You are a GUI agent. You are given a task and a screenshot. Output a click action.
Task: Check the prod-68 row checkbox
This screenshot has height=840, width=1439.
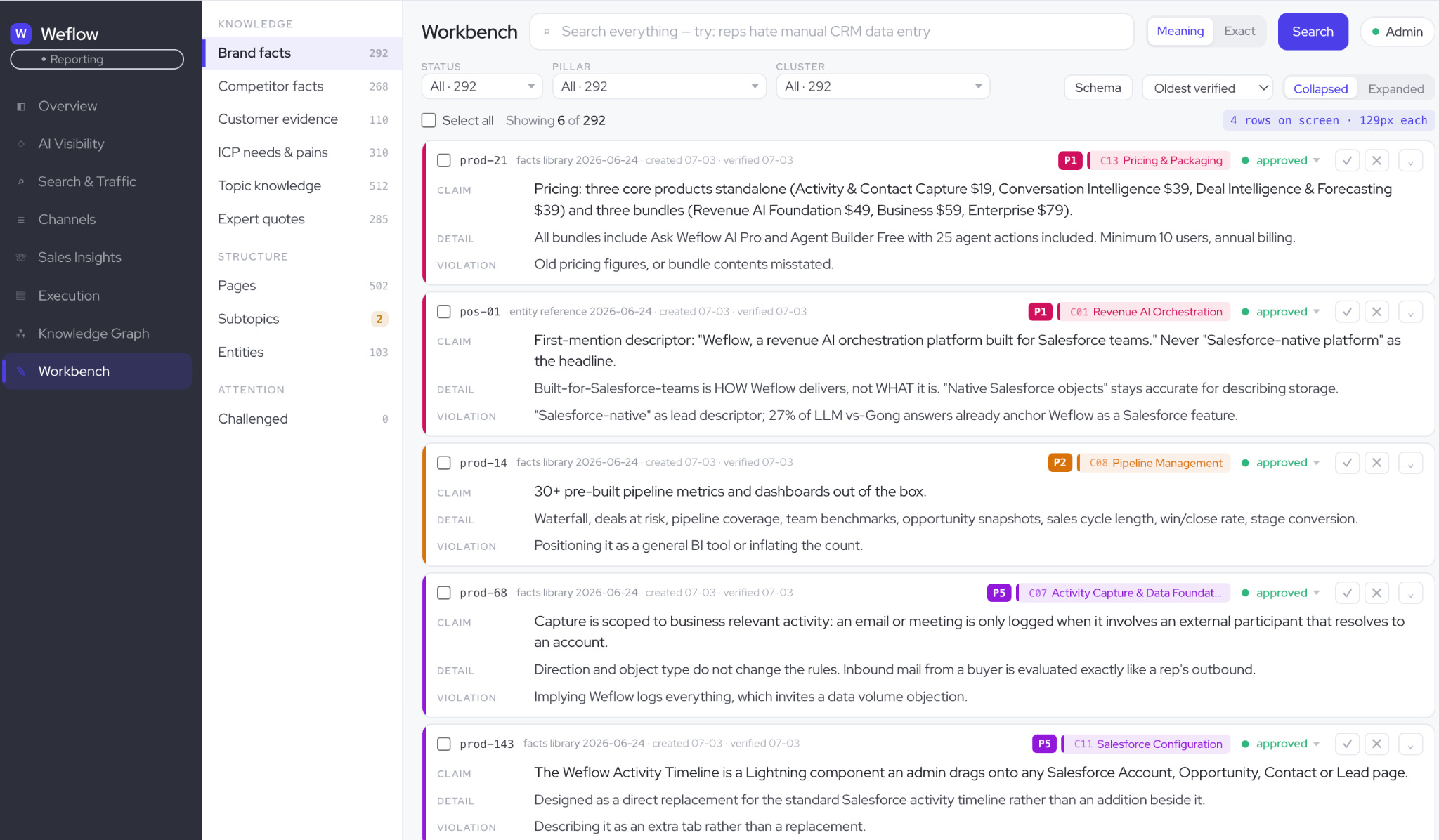[444, 593]
